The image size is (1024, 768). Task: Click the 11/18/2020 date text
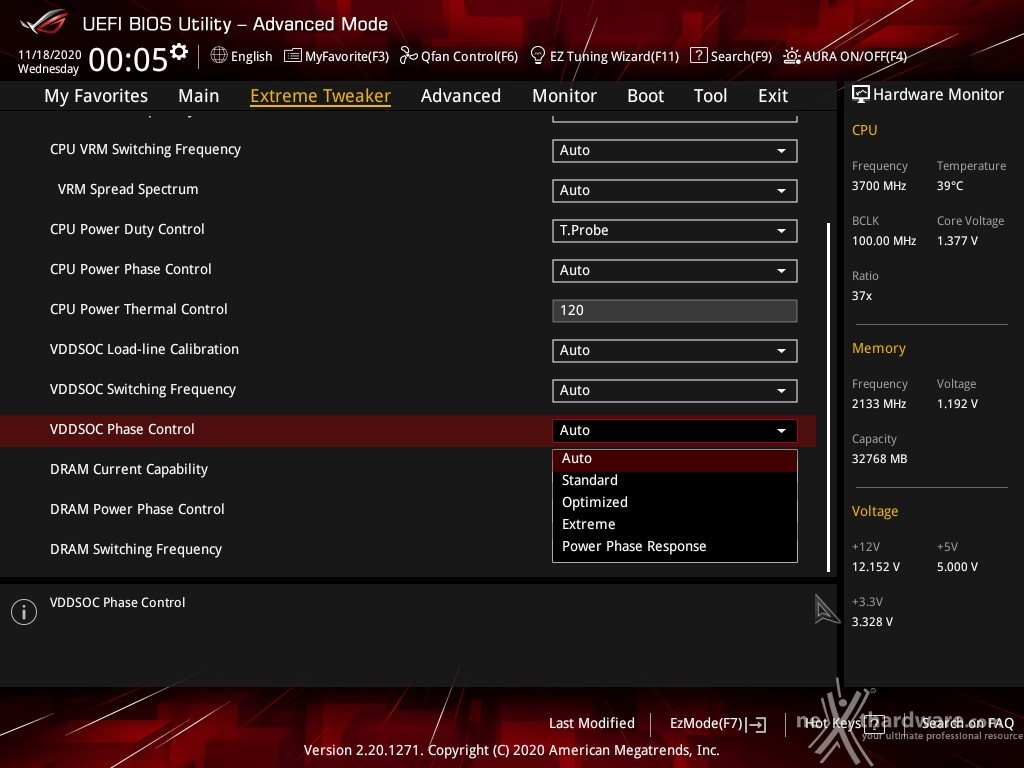click(x=49, y=54)
